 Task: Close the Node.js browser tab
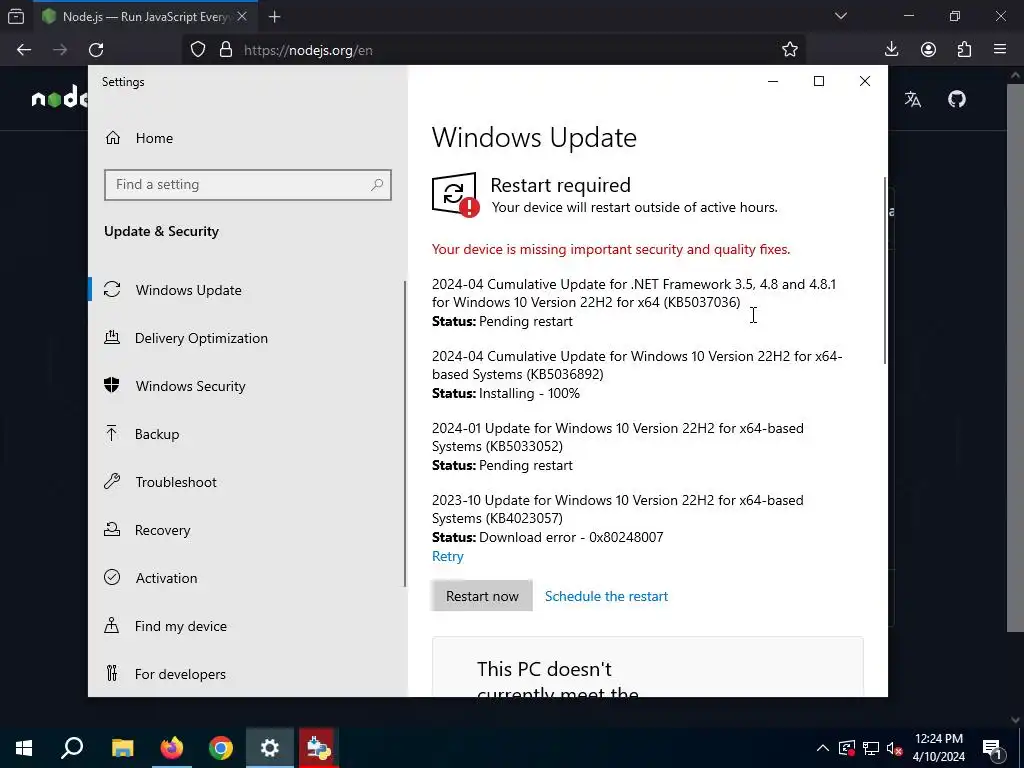pos(242,17)
